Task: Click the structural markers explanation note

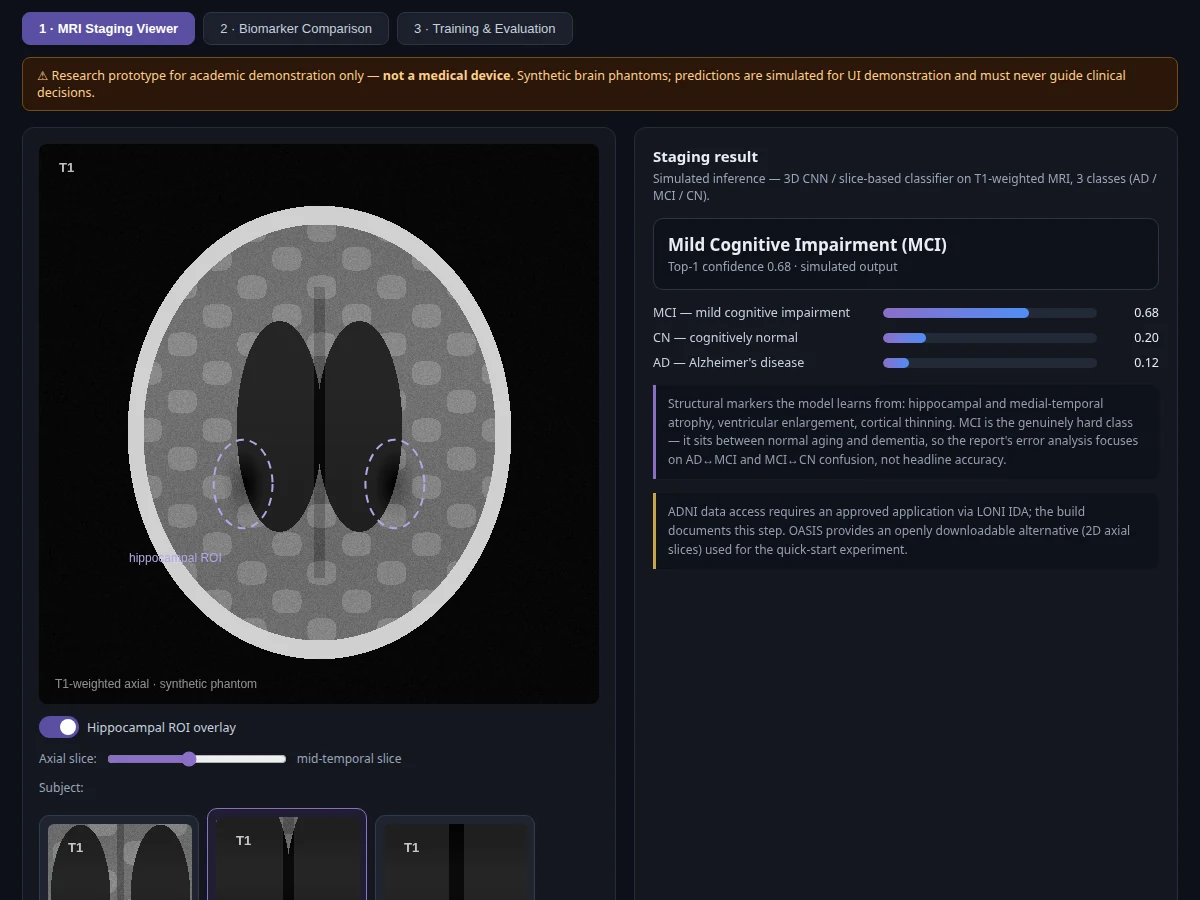Action: (906, 432)
